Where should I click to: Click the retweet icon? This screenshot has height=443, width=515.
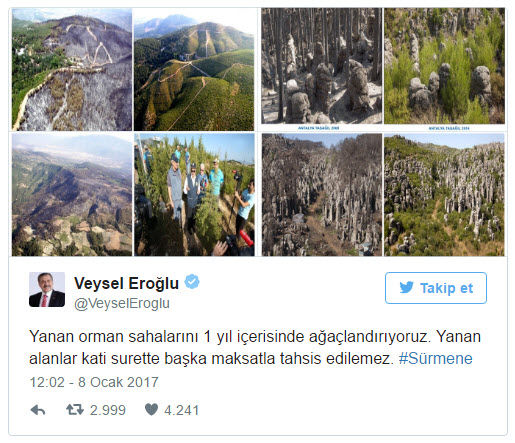click(x=75, y=410)
